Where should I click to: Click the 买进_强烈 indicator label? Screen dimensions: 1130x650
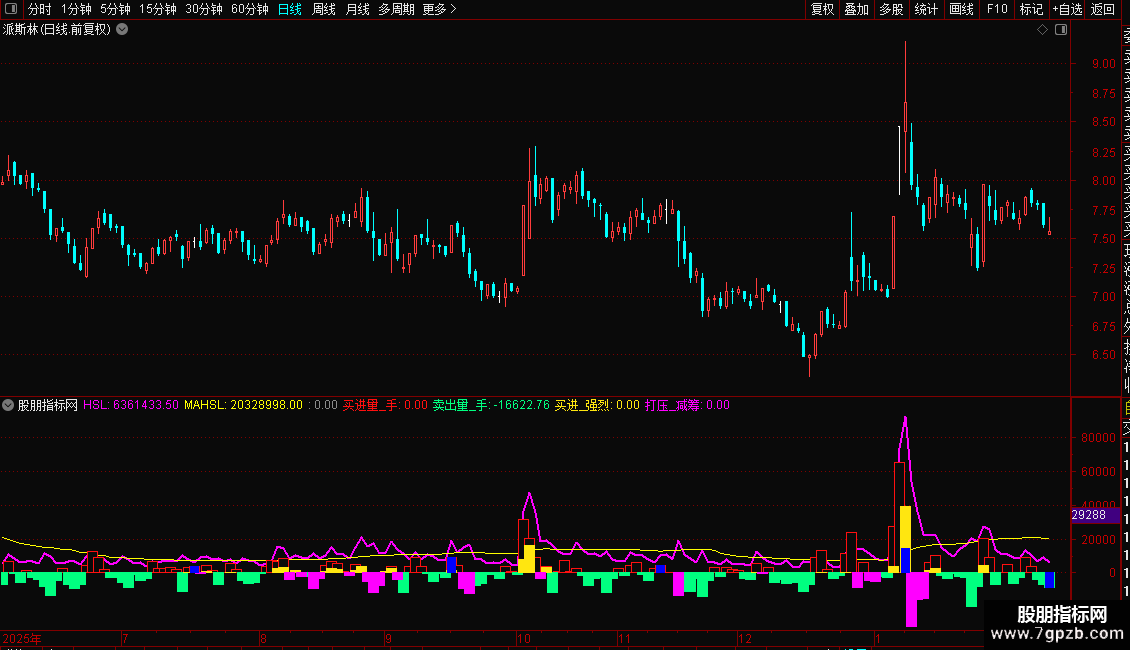click(x=597, y=405)
